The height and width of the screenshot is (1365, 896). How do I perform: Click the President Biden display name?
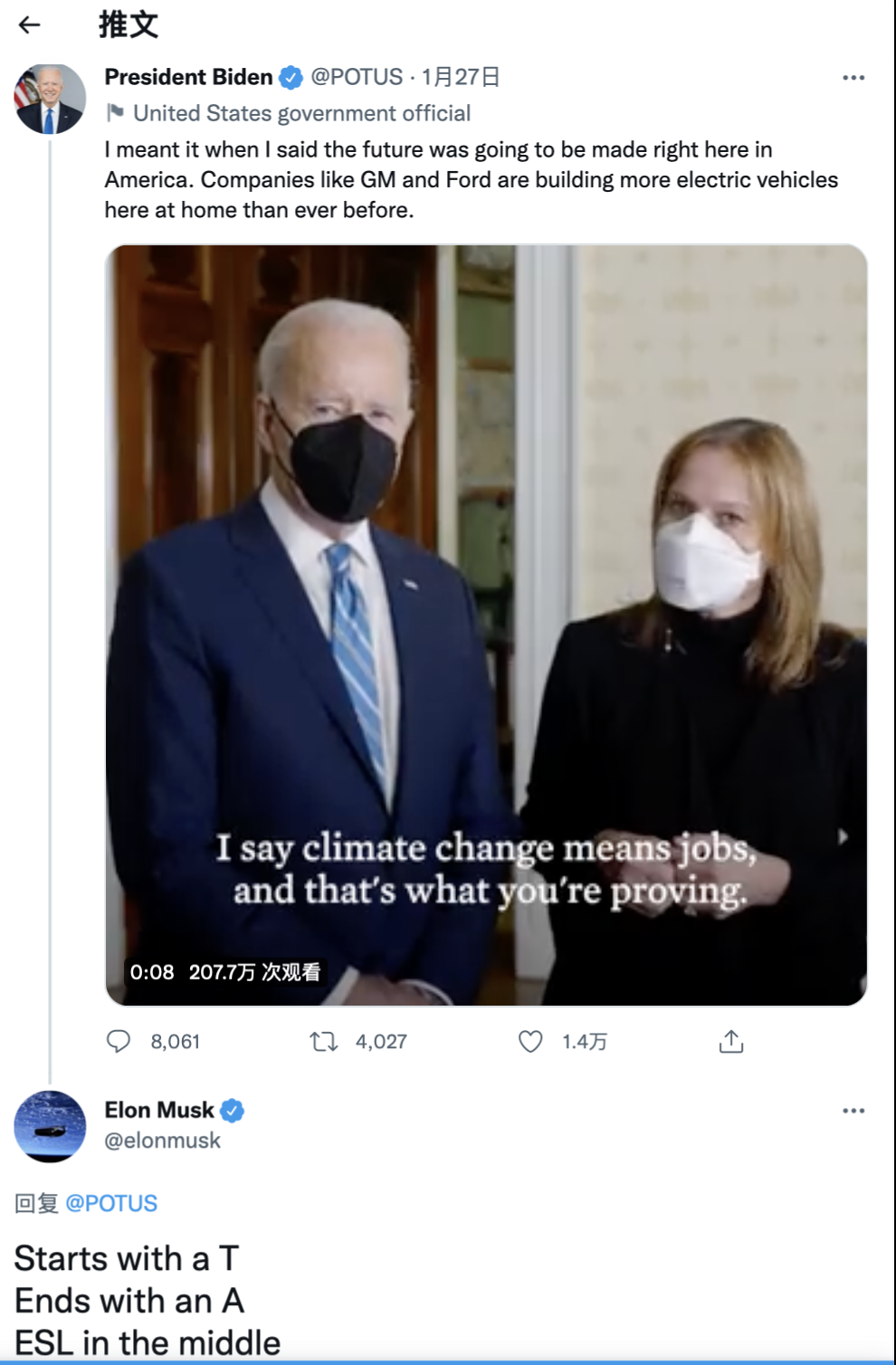pyautogui.click(x=188, y=78)
